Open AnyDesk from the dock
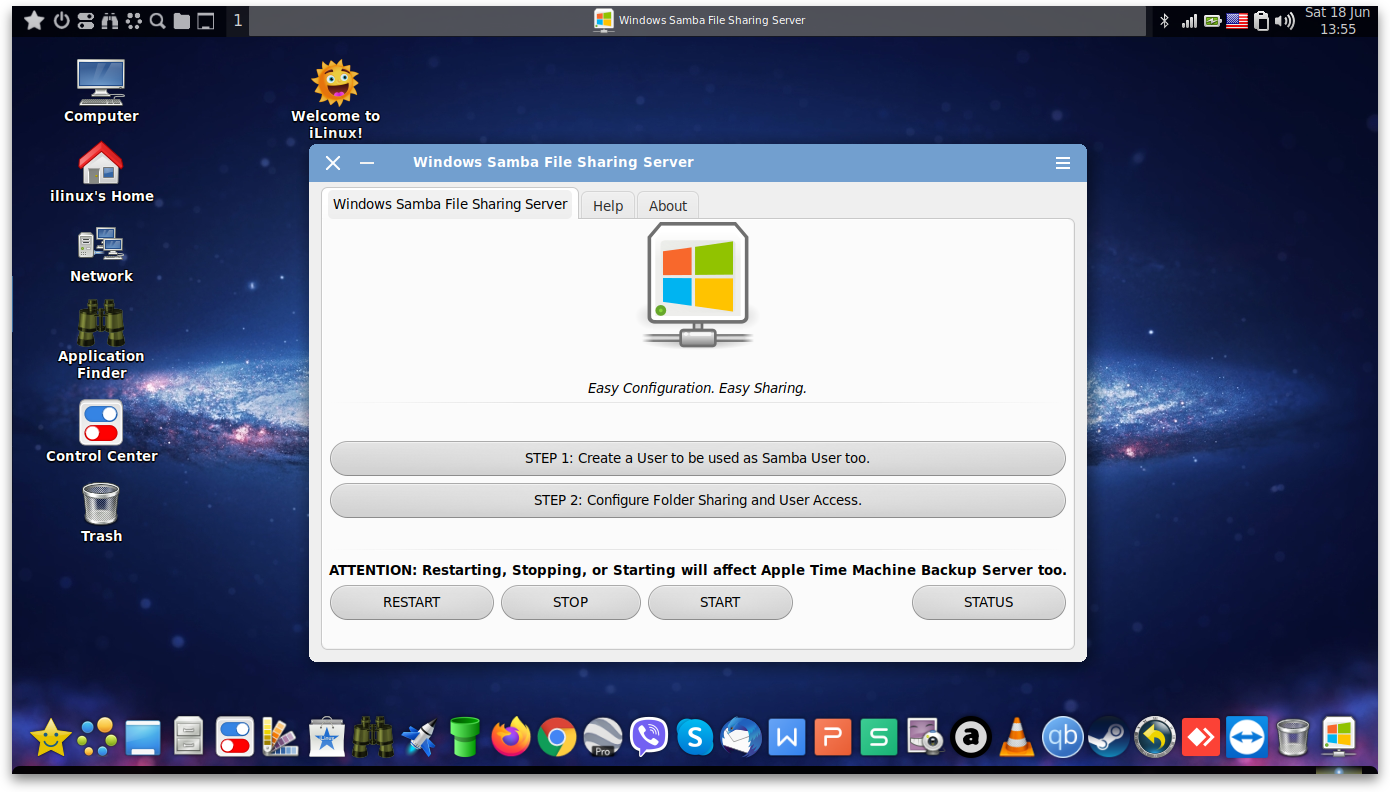This screenshot has height=792, width=1390. click(1201, 738)
